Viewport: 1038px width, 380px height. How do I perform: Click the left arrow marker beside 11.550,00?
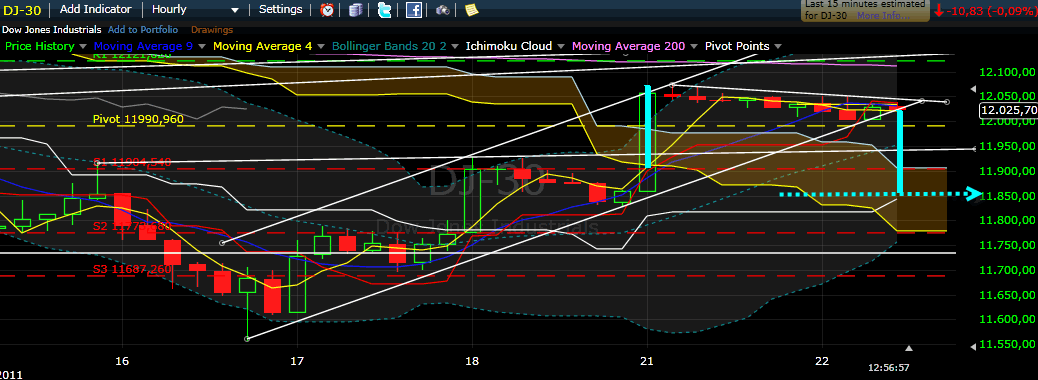[972, 346]
